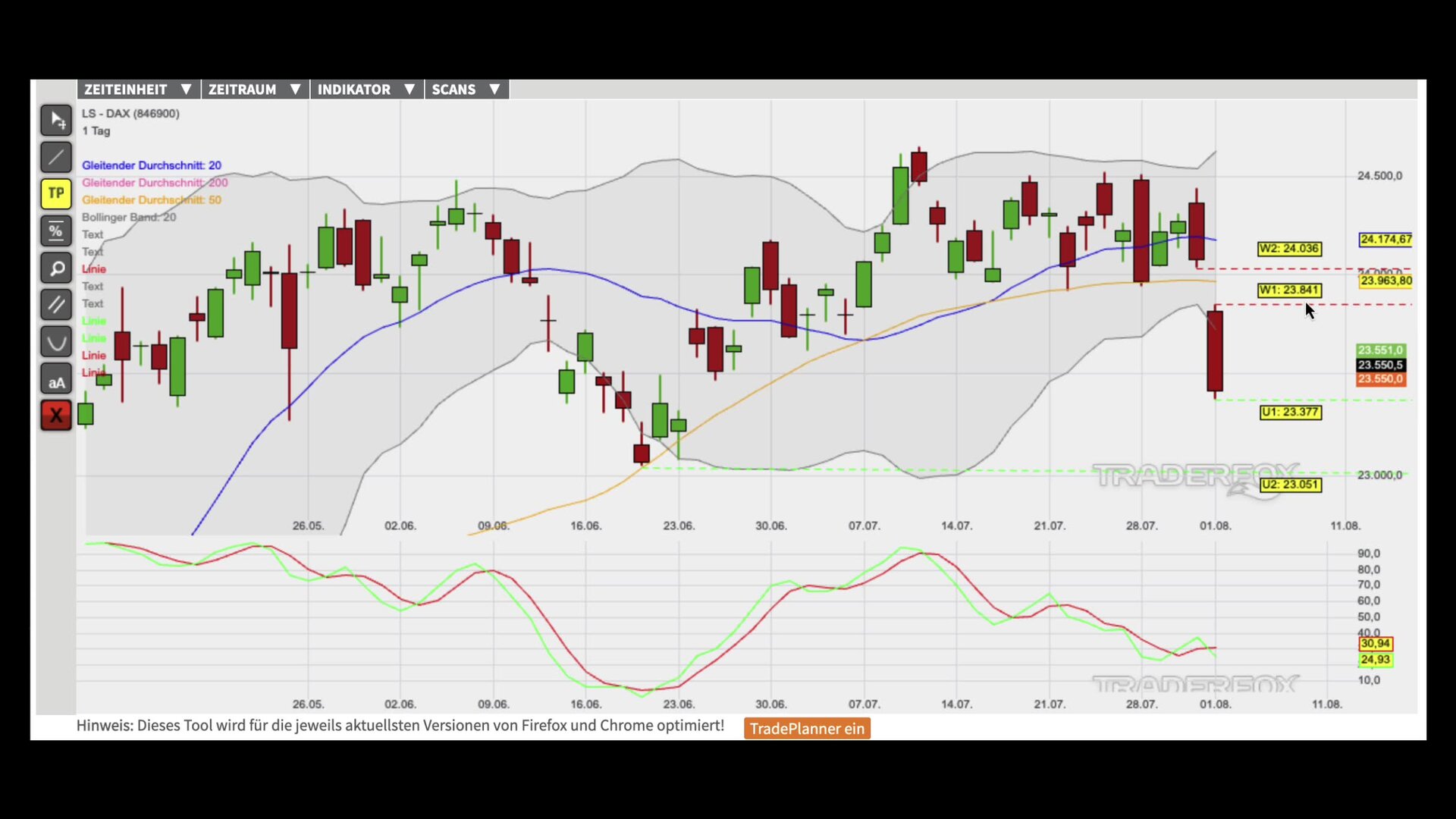Select the magnifier zoom tool
Screen dimensions: 1456x819
56,268
